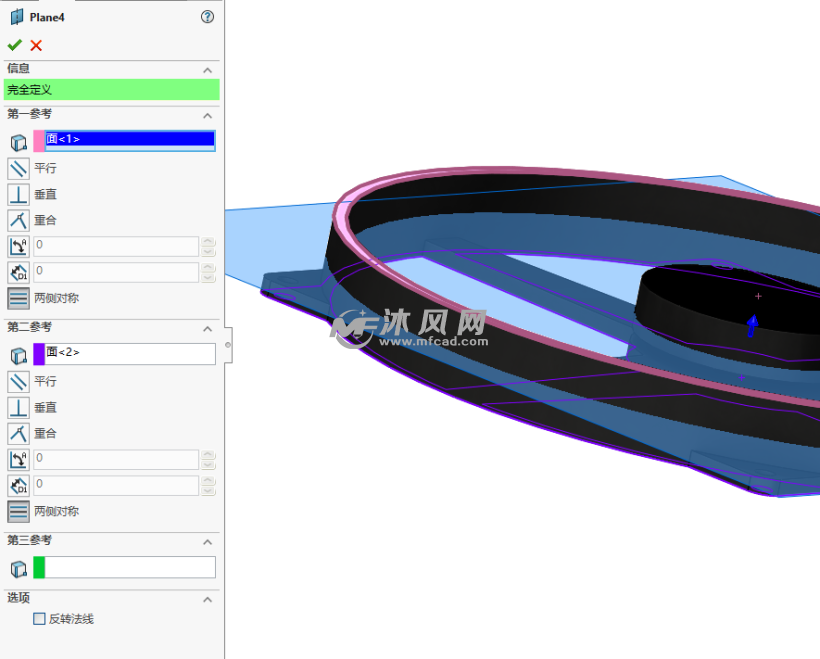
Task: Enable 两侧对称 in first reference
Action: pos(18,298)
